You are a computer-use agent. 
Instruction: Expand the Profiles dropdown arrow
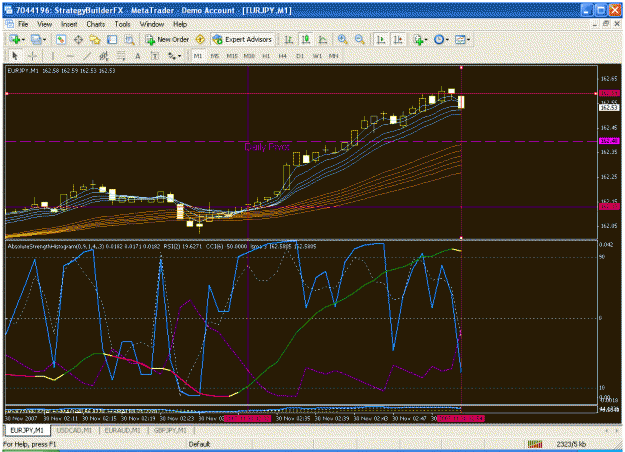tap(44, 40)
